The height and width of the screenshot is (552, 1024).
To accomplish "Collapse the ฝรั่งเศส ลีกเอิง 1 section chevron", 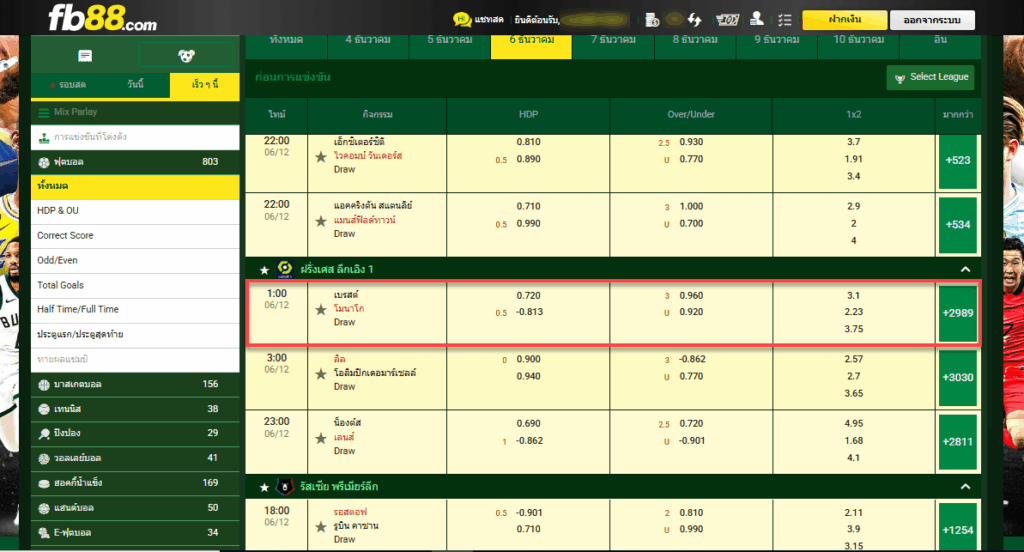I will pos(965,269).
